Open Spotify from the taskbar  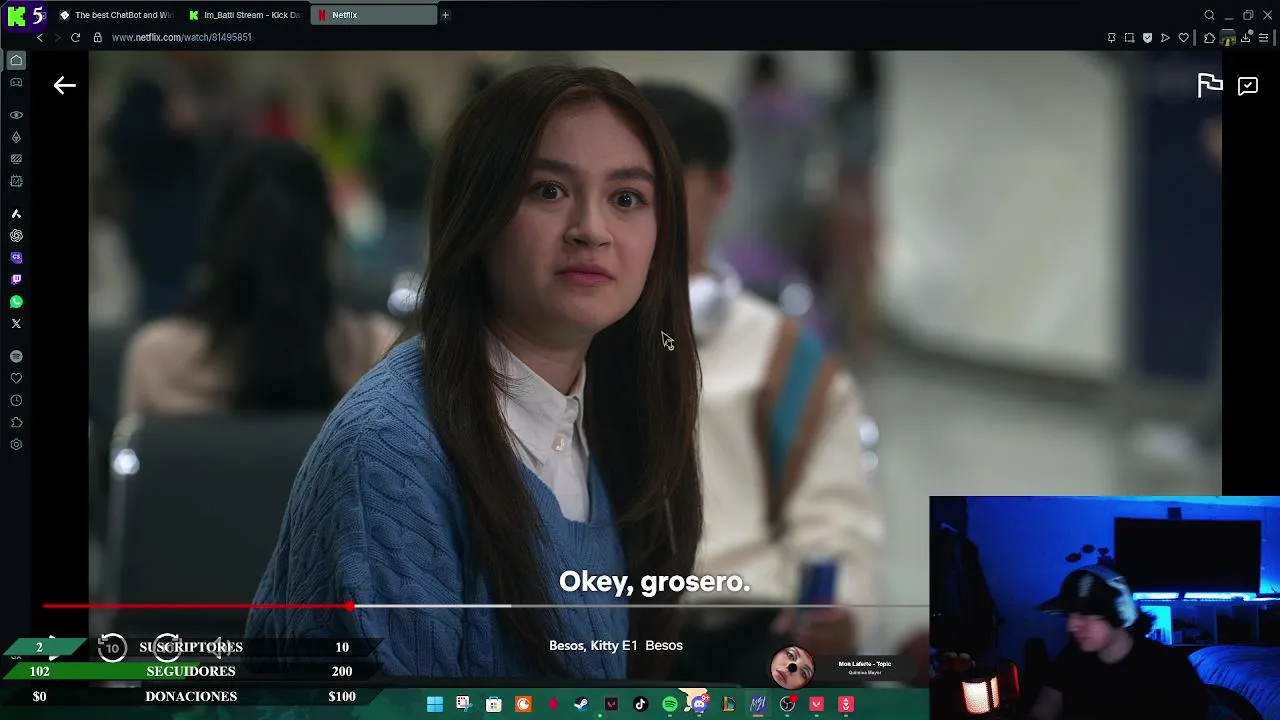click(669, 704)
